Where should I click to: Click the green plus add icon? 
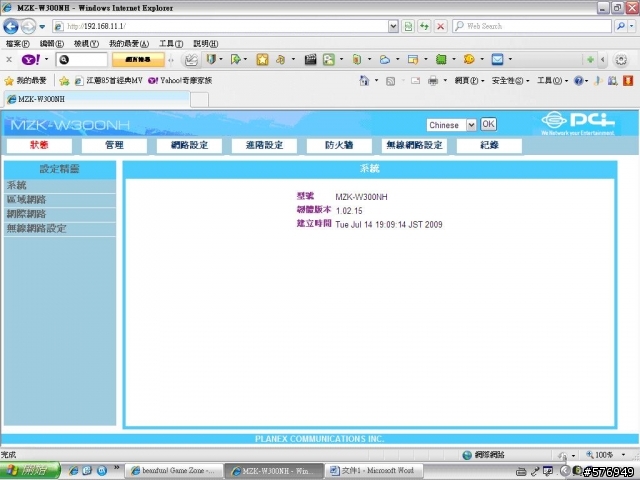(590, 60)
